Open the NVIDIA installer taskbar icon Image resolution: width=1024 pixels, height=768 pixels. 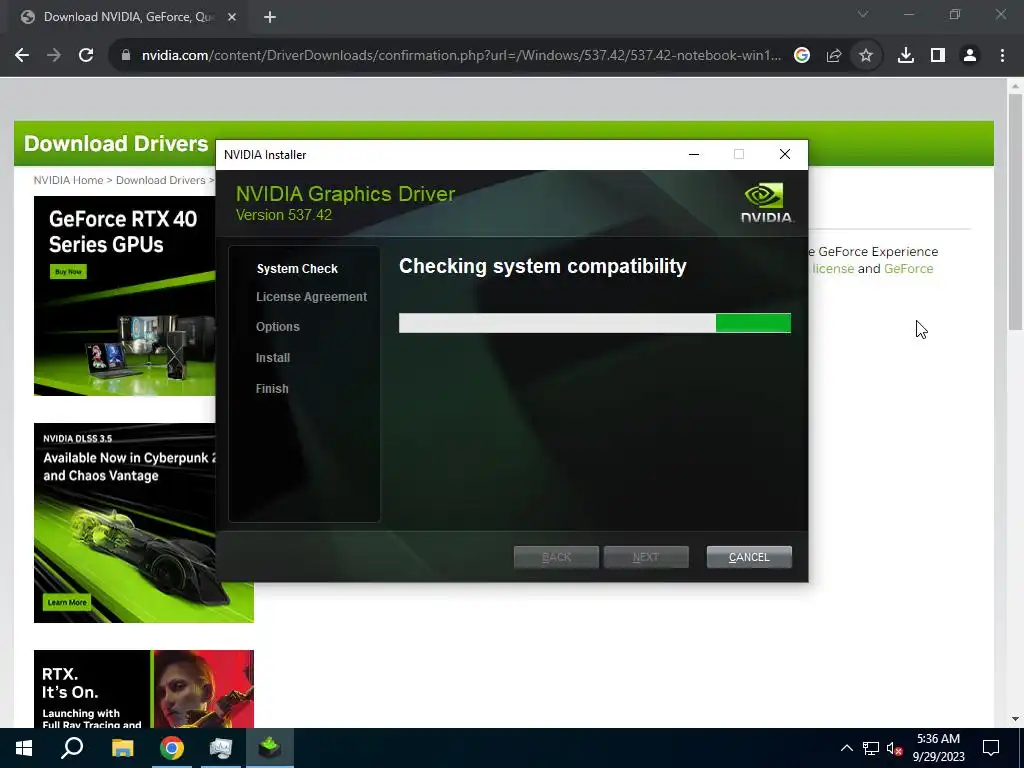point(270,748)
